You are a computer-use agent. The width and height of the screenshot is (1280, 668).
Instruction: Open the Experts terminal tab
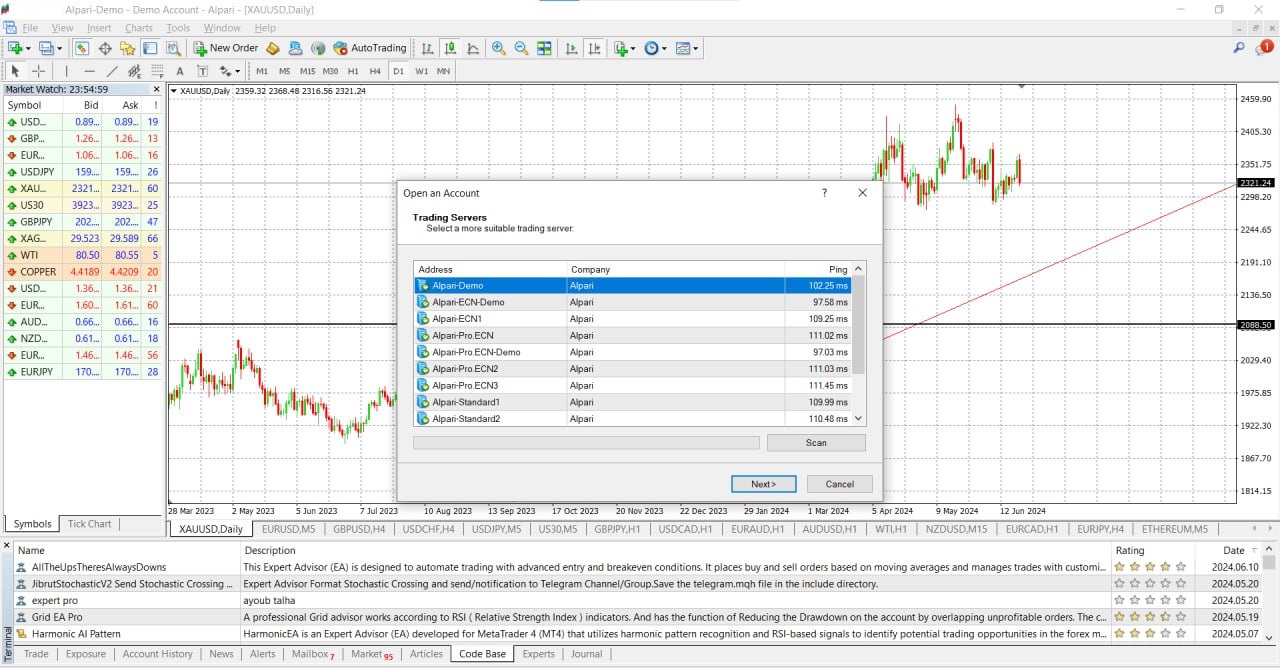538,654
